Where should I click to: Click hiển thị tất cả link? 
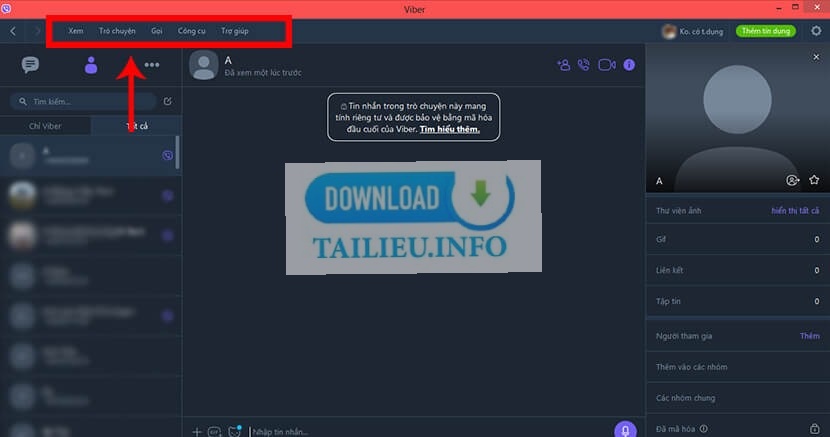point(795,211)
